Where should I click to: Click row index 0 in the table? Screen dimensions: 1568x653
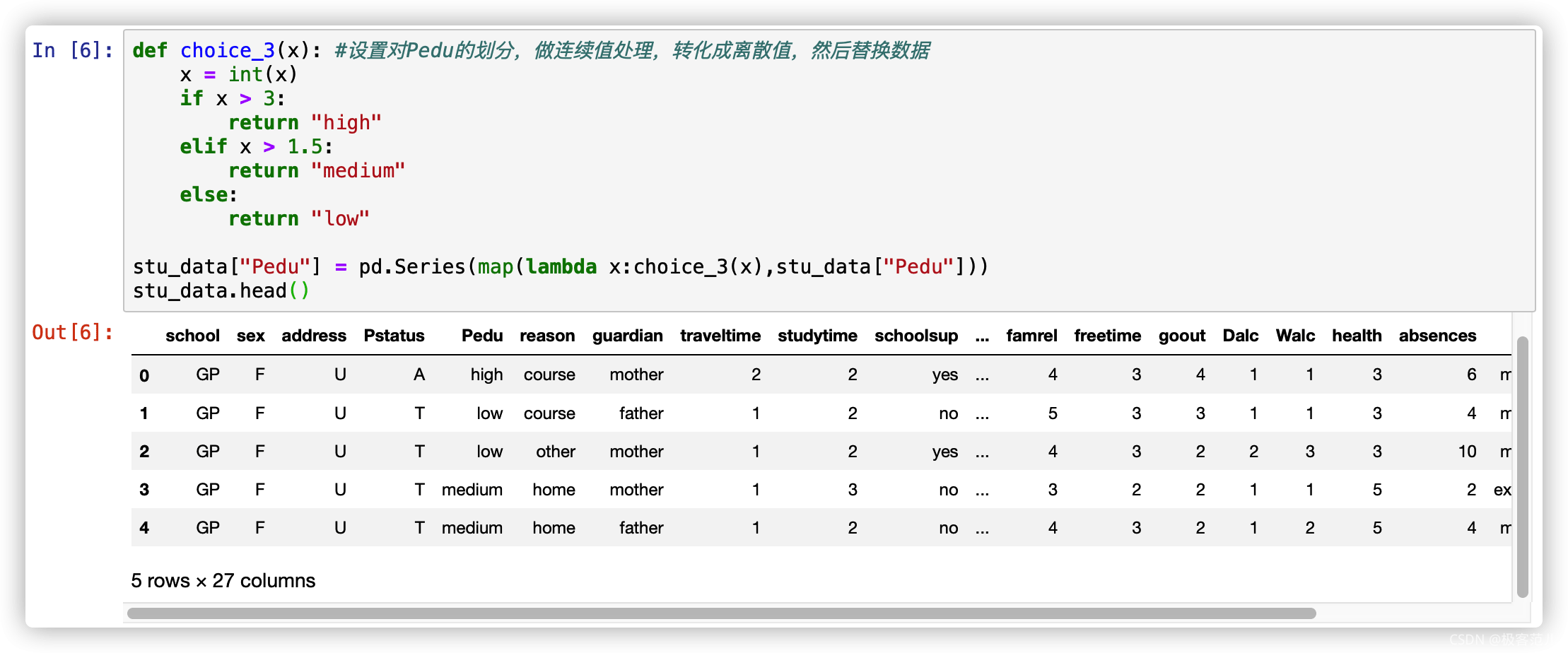pyautogui.click(x=144, y=375)
